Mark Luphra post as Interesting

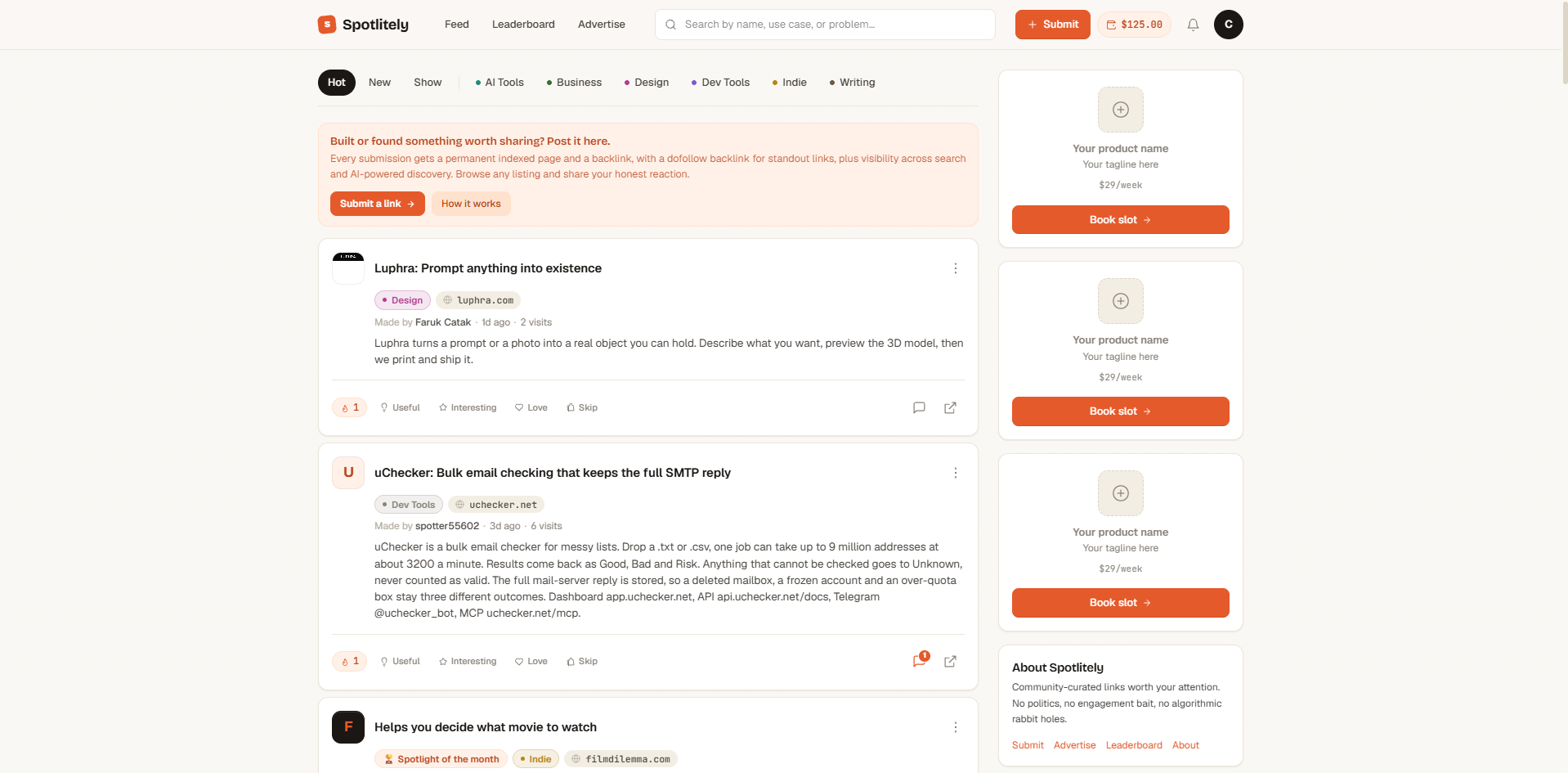pos(468,407)
